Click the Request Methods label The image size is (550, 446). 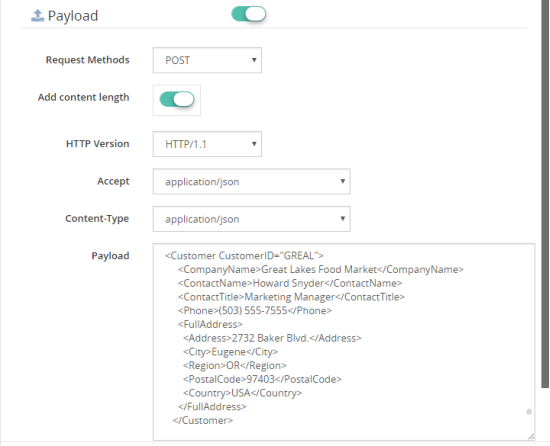88,60
